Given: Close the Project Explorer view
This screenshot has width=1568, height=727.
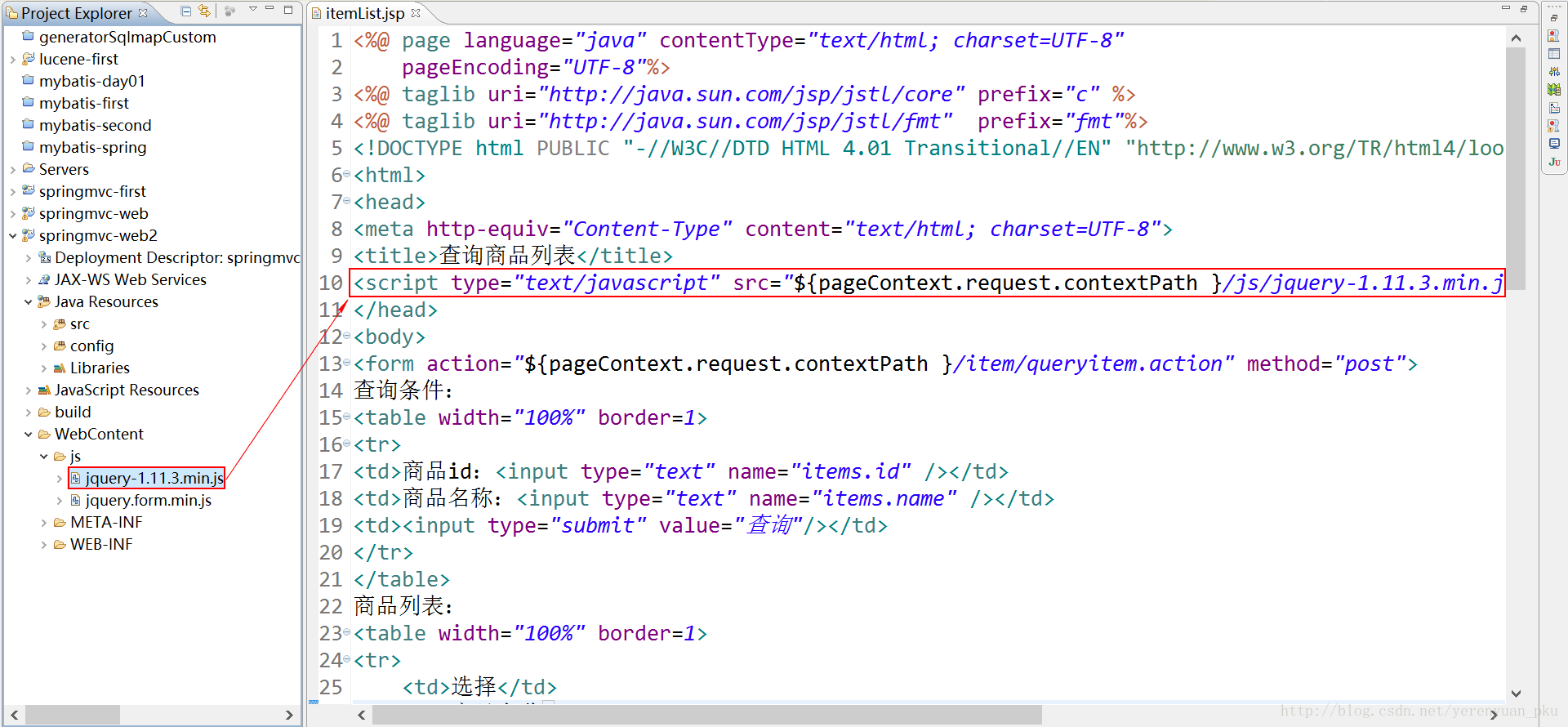Looking at the screenshot, I should tap(143, 12).
